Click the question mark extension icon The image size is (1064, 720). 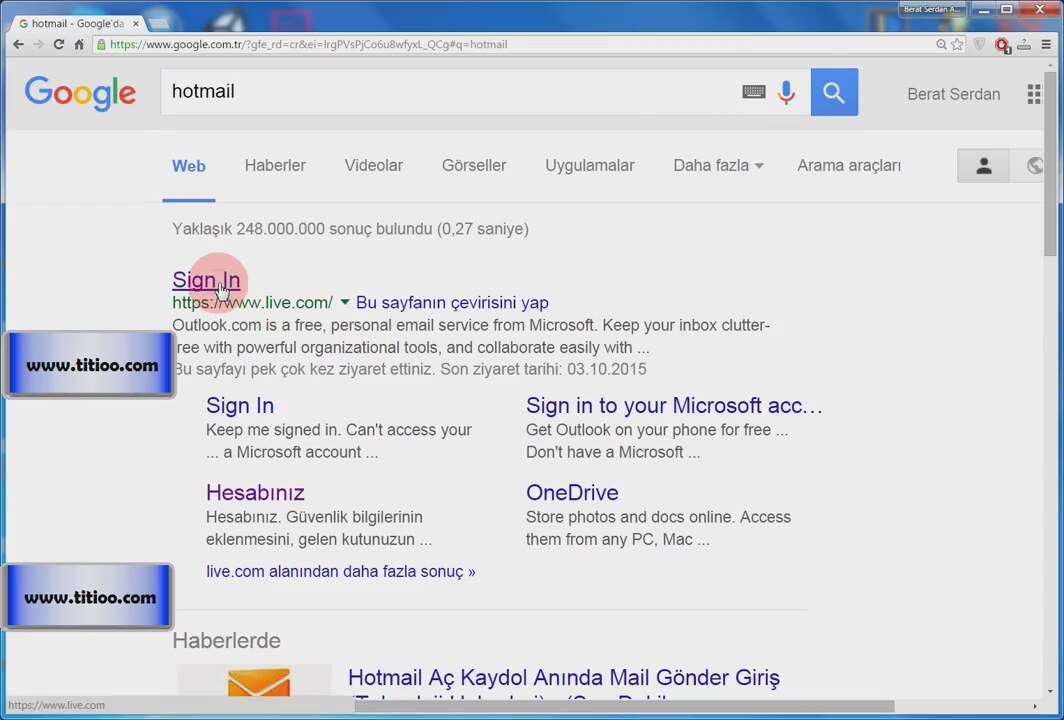(x=1024, y=44)
